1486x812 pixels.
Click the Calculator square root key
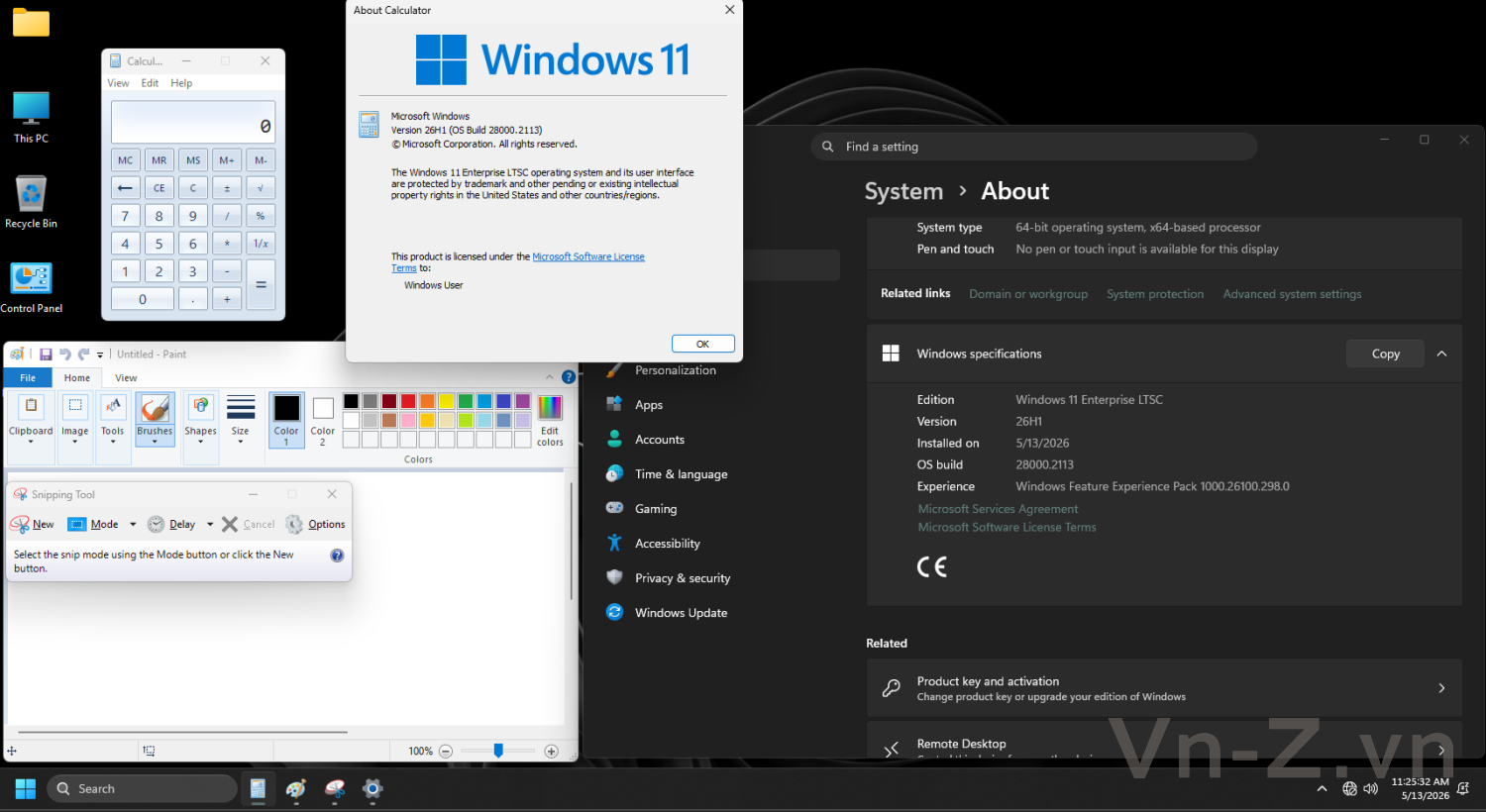pyautogui.click(x=261, y=188)
